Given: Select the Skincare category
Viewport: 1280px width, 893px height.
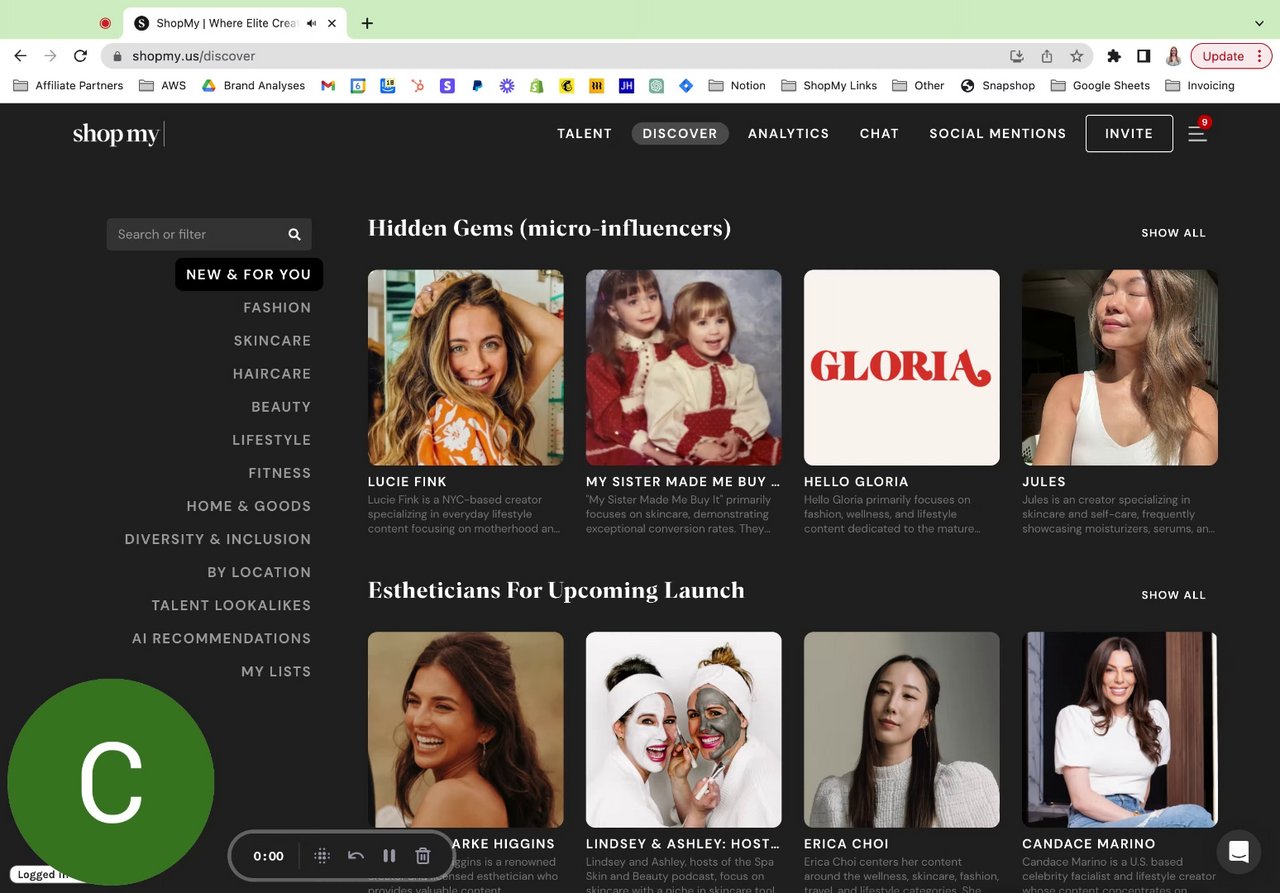Looking at the screenshot, I should [x=272, y=341].
